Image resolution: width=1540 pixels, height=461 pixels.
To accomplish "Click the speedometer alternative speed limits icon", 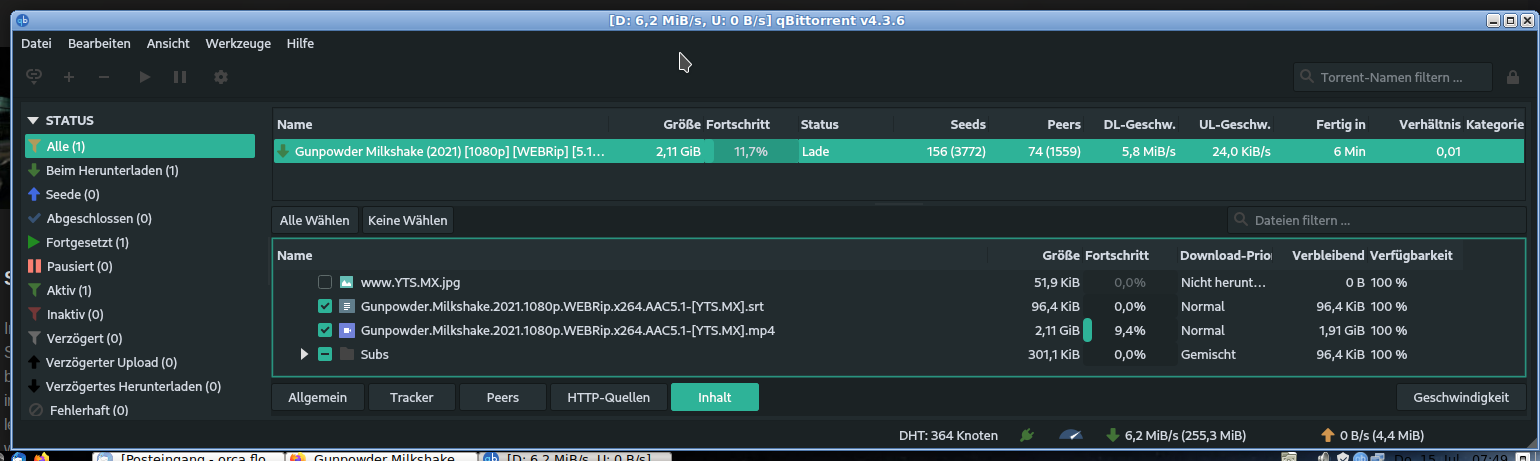I will pyautogui.click(x=1071, y=435).
